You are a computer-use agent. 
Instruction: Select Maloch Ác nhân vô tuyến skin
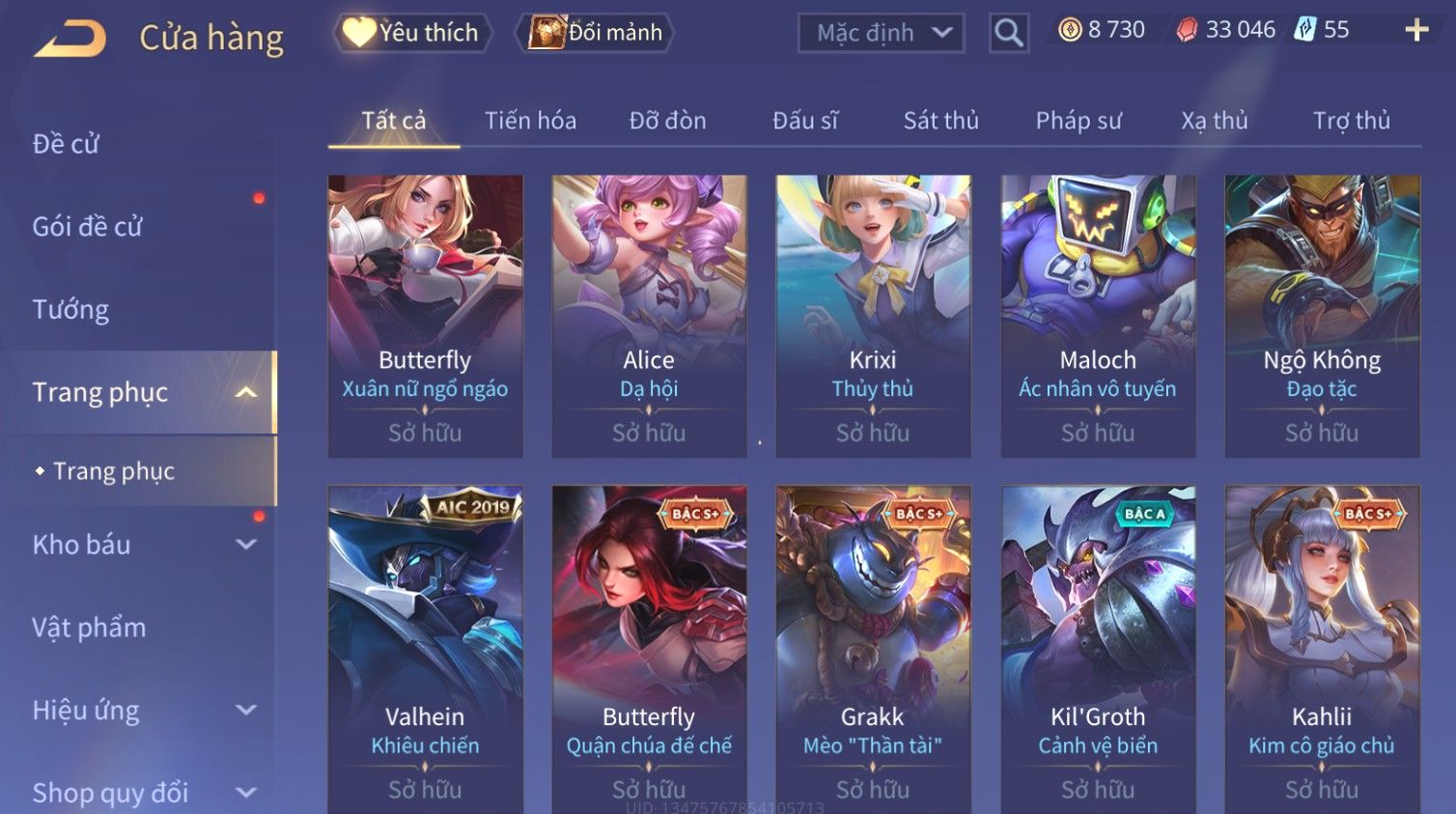(x=1098, y=316)
